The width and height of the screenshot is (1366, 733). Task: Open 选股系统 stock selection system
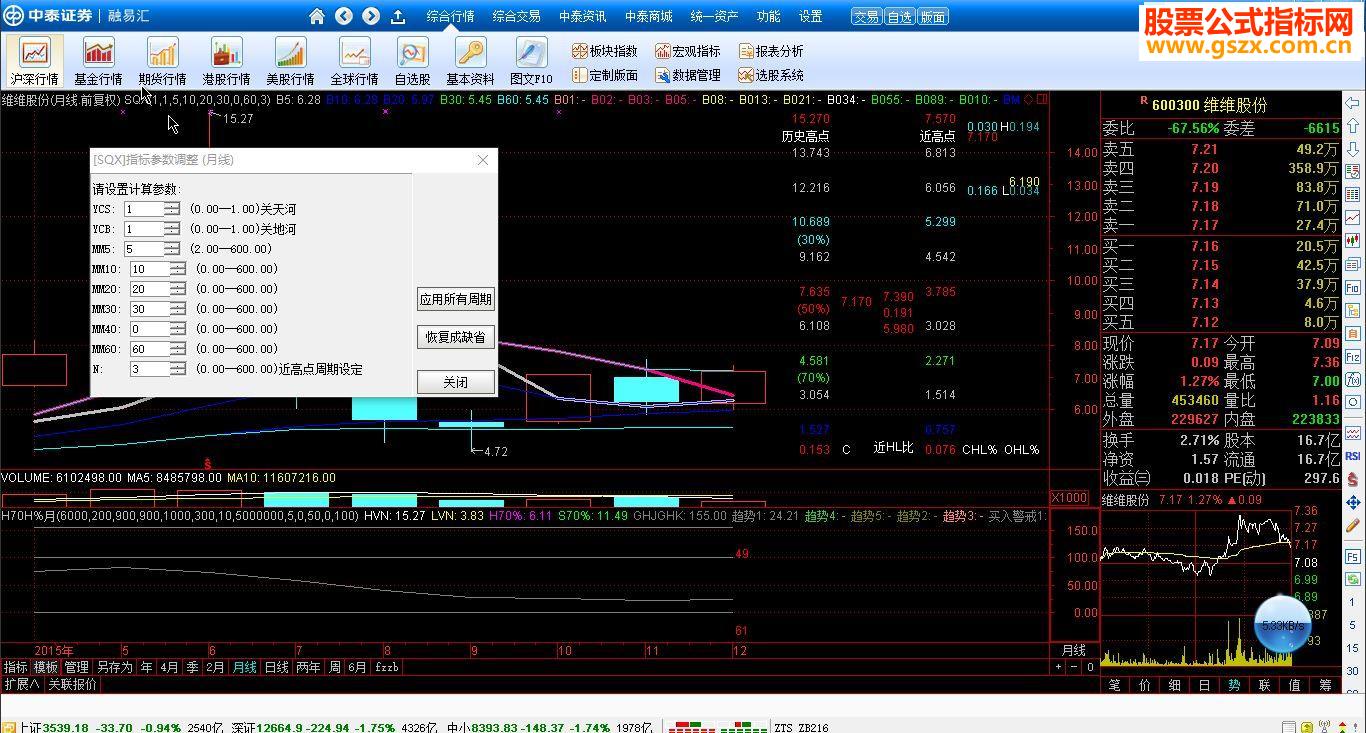tap(770, 75)
